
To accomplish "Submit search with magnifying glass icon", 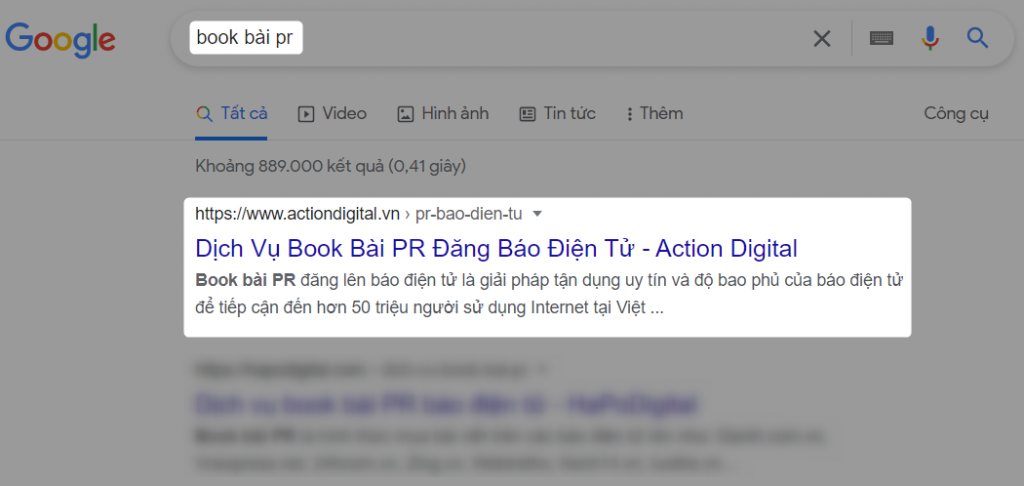I will [977, 39].
